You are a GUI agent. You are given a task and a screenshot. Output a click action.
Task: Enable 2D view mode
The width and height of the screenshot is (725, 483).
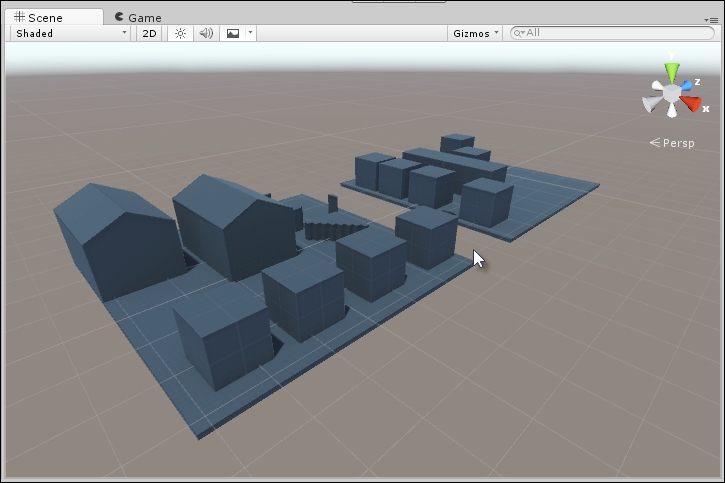(x=149, y=33)
